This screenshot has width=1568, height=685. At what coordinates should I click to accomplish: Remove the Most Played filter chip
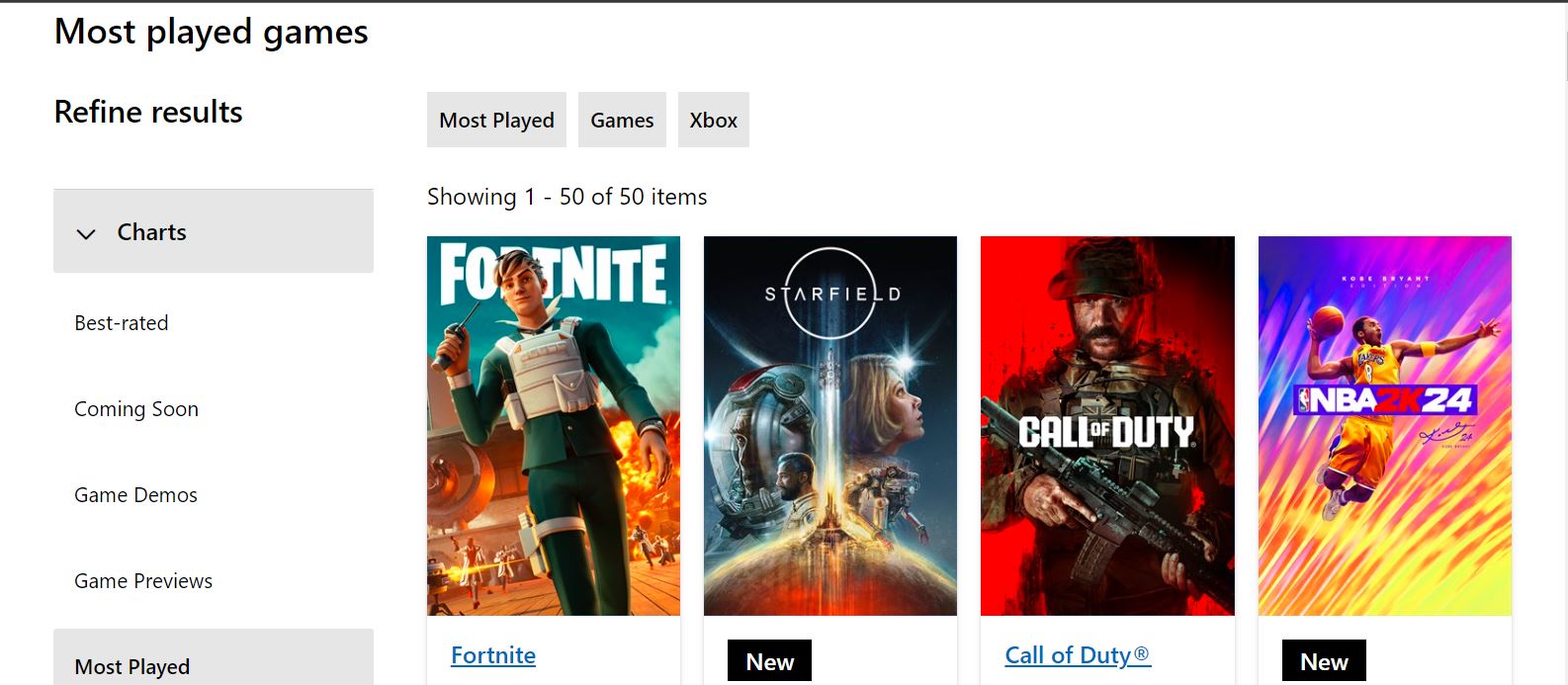click(496, 120)
